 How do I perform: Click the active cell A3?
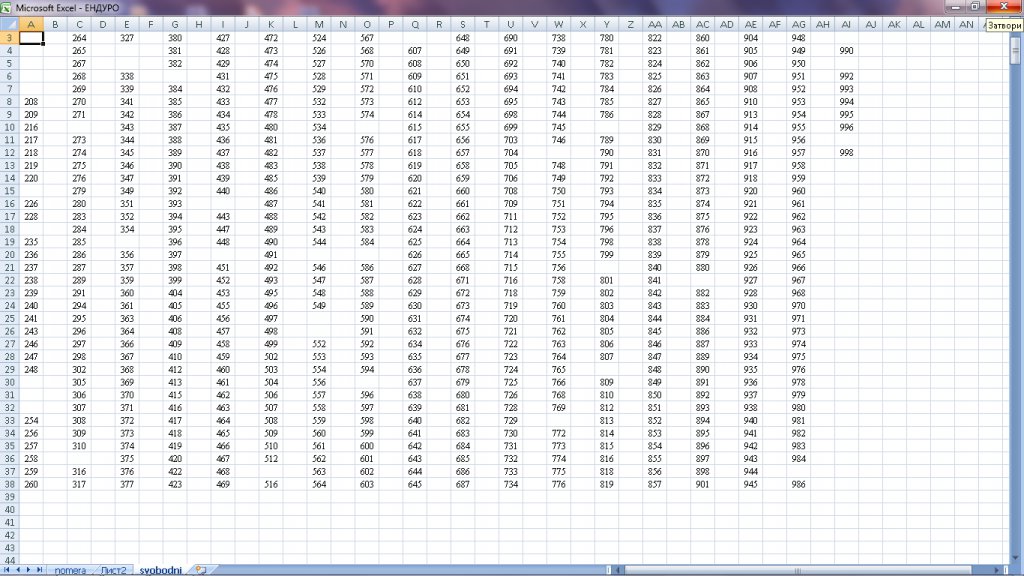(31, 38)
